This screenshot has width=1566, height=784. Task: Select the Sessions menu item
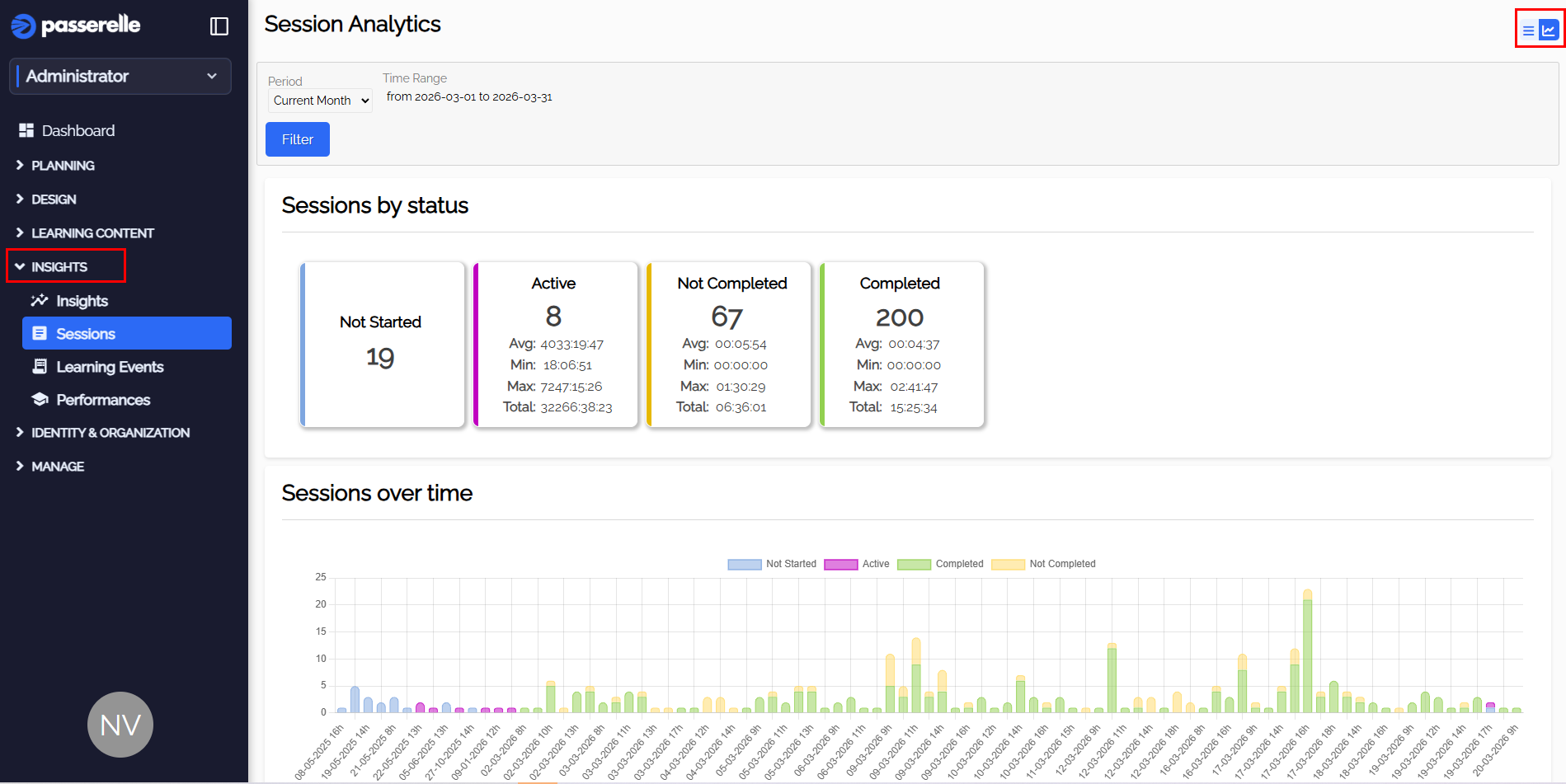tap(127, 333)
